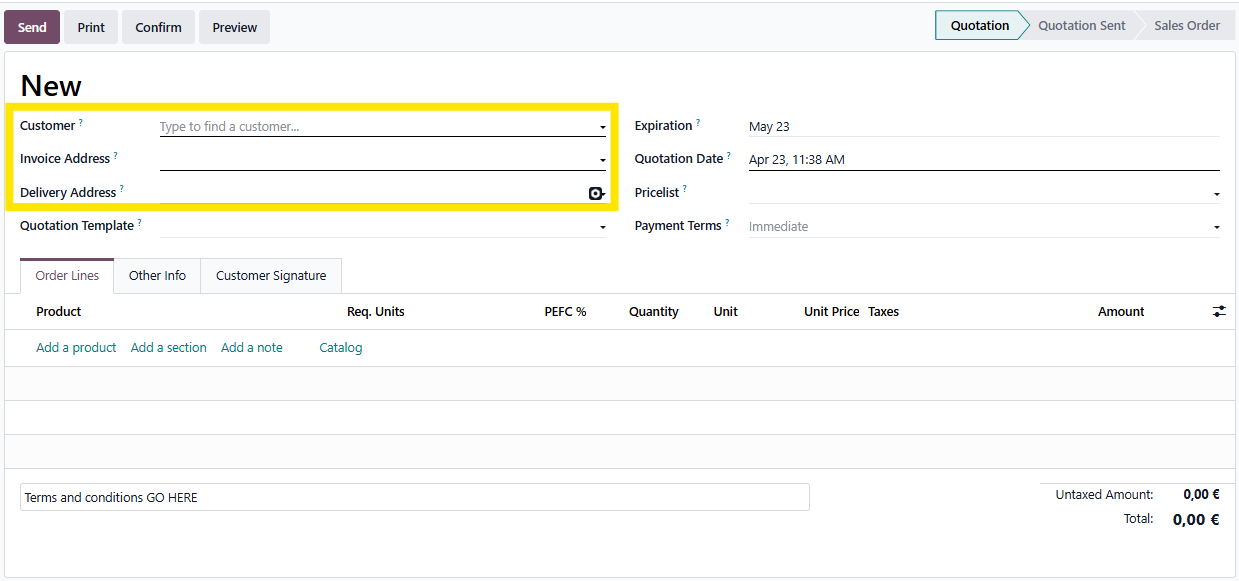Expand the Customer dropdown arrow
Image resolution: width=1239 pixels, height=581 pixels.
coord(603,127)
